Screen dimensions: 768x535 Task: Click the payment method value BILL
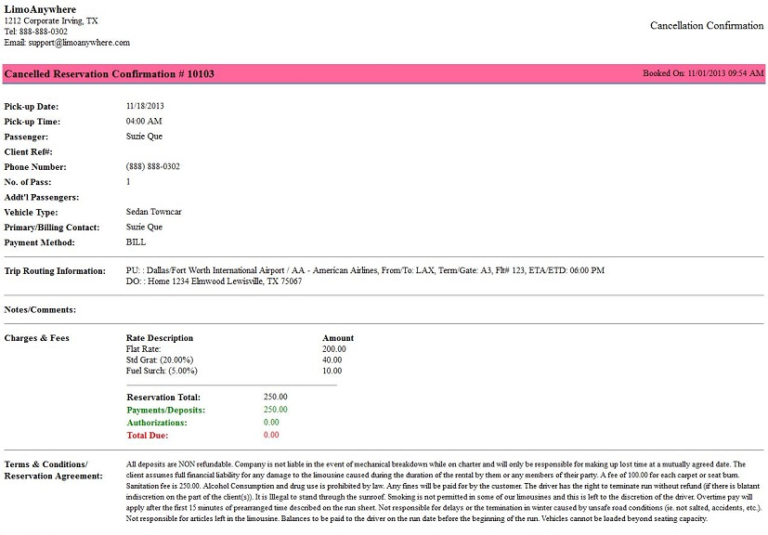point(136,242)
